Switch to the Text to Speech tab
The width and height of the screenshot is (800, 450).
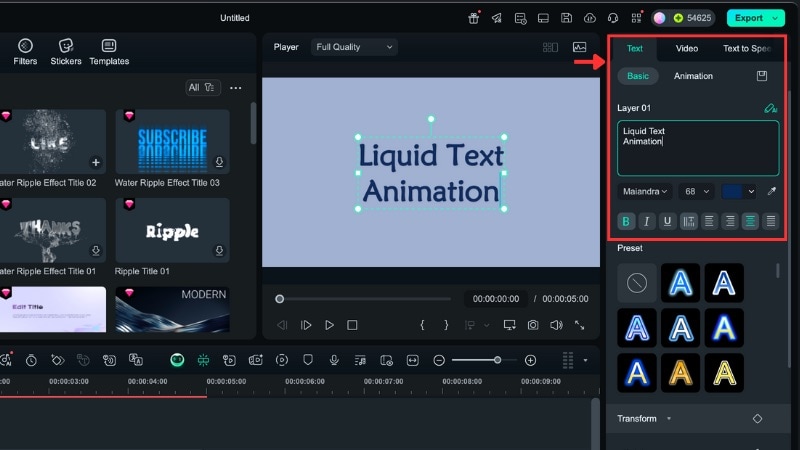(747, 48)
